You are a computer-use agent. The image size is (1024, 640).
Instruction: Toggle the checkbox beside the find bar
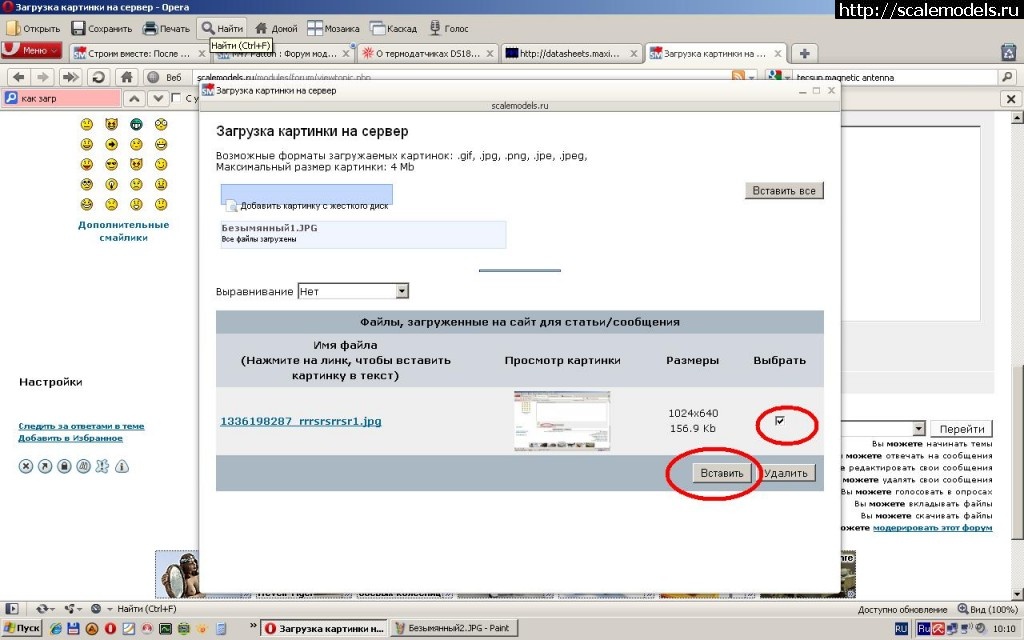coord(177,98)
